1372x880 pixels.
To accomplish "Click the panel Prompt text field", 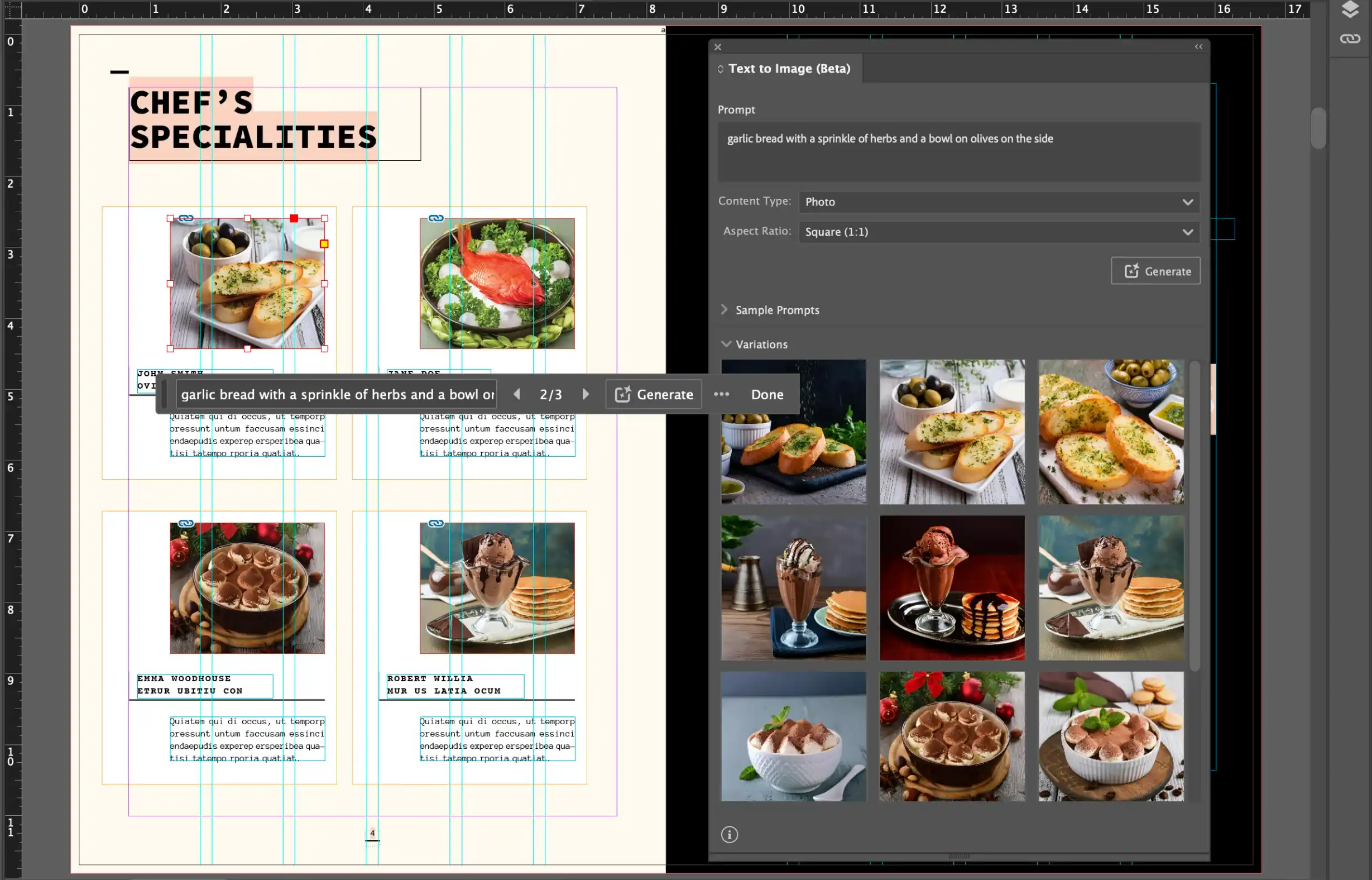I will pos(959,151).
